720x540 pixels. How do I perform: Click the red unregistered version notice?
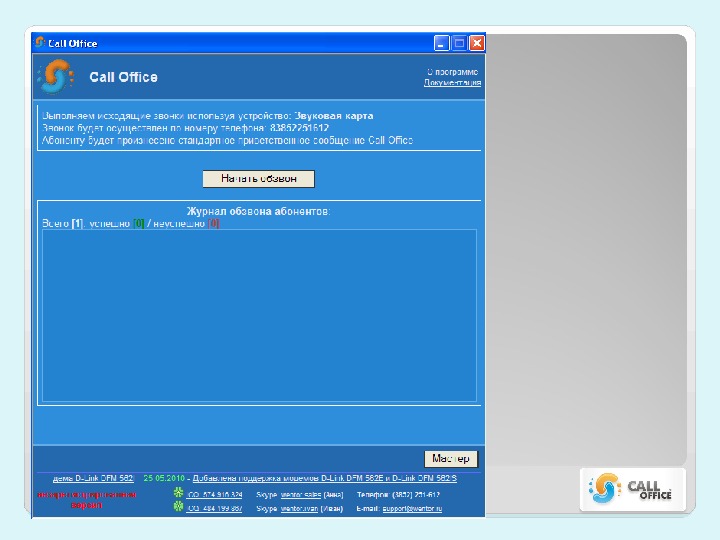click(87, 500)
